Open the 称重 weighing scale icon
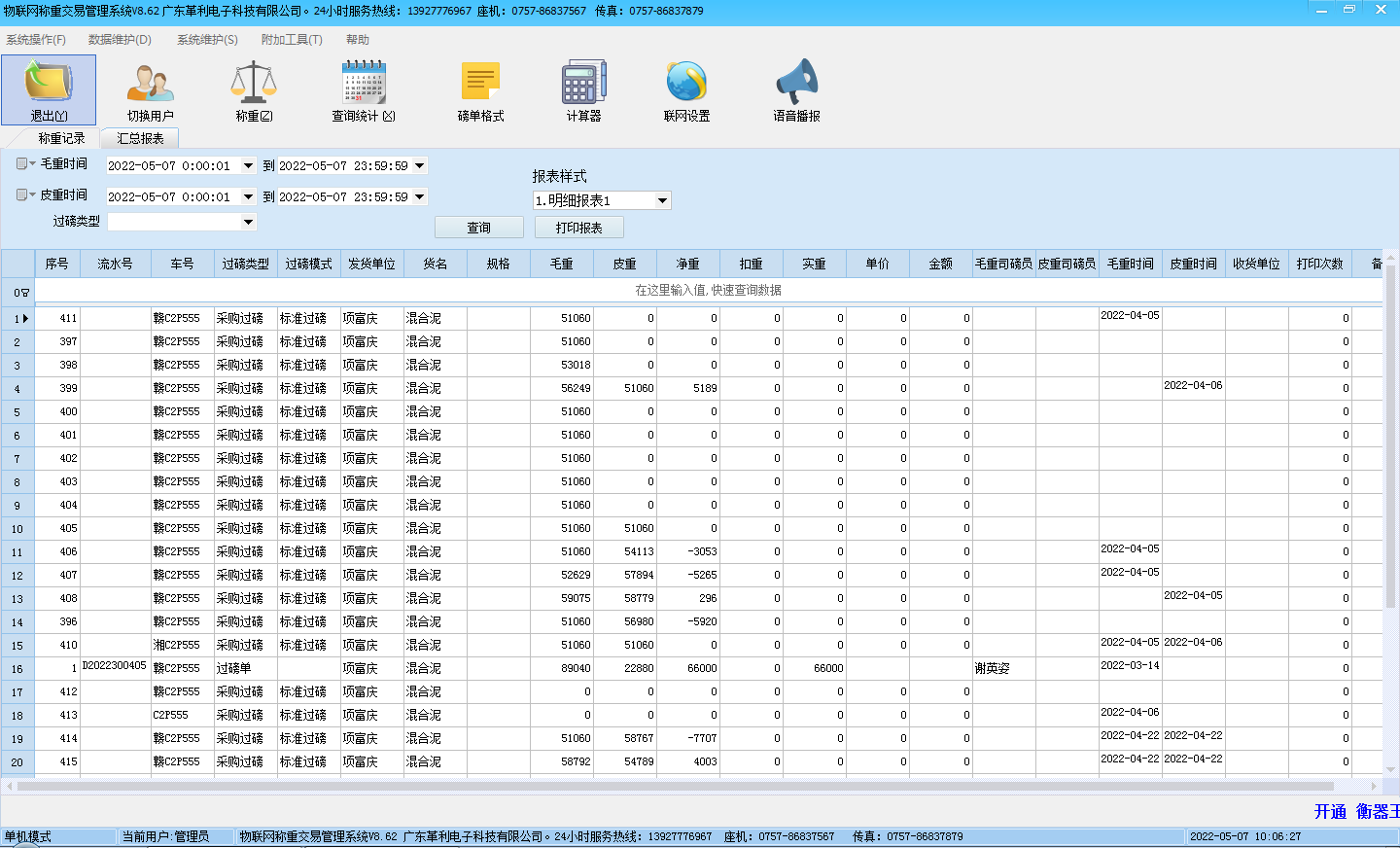Viewport: 1400px width, 848px height. click(x=254, y=84)
